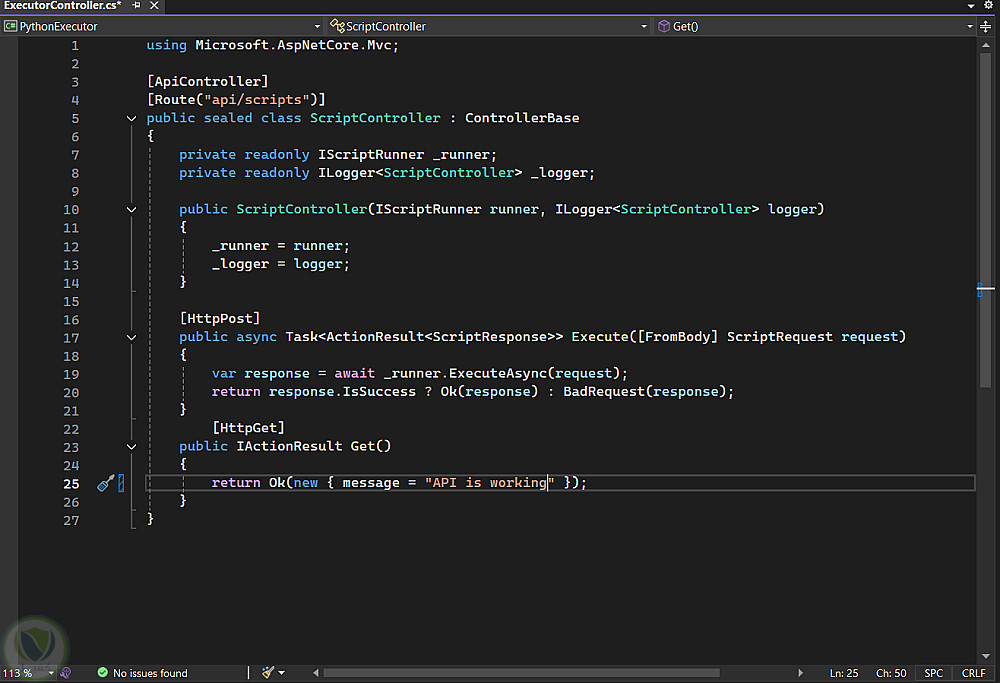Click the pin icon on ExecutorController.cs tab

coord(136,6)
